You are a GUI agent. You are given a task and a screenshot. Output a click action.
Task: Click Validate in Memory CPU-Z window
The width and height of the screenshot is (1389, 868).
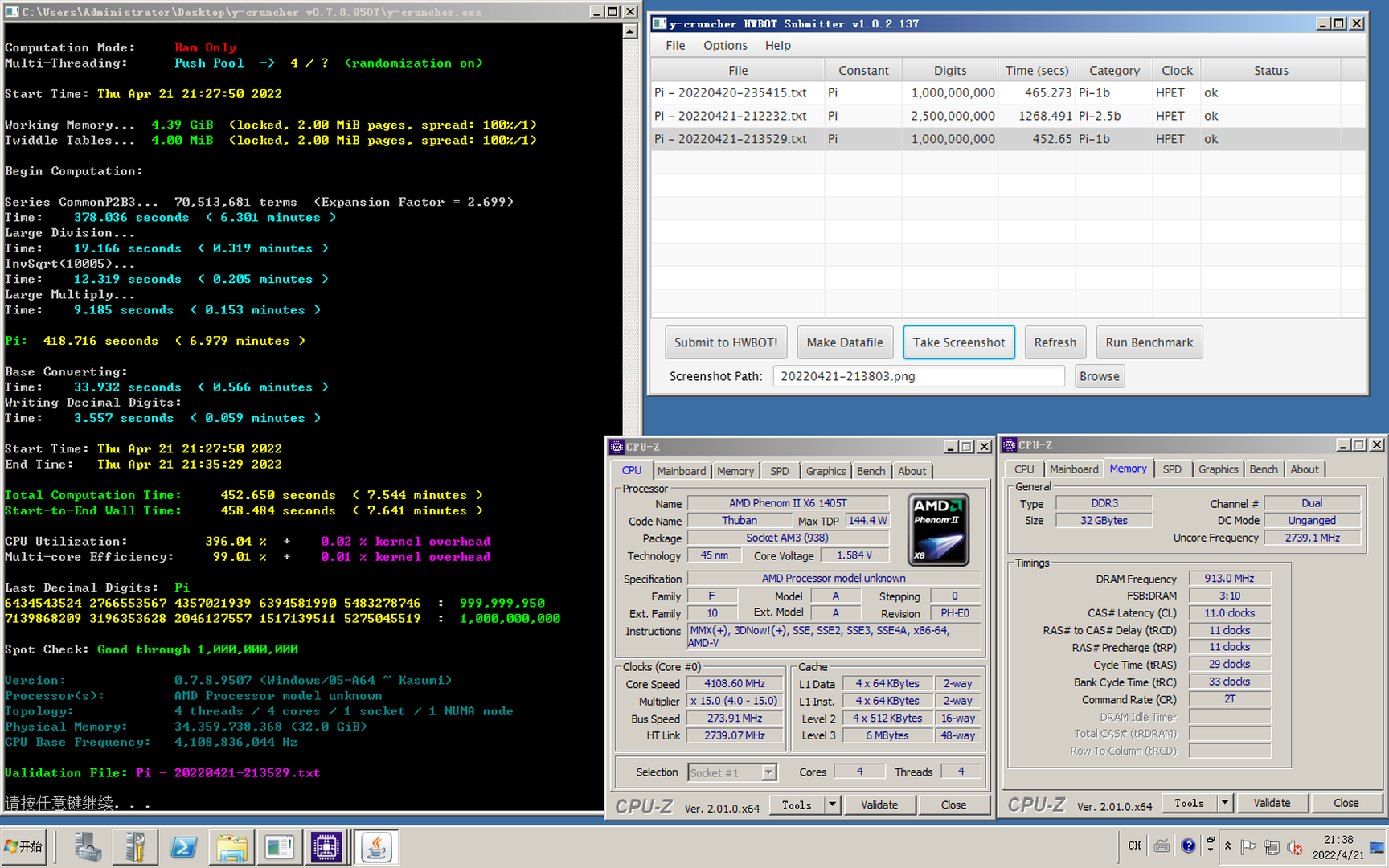click(x=1272, y=803)
